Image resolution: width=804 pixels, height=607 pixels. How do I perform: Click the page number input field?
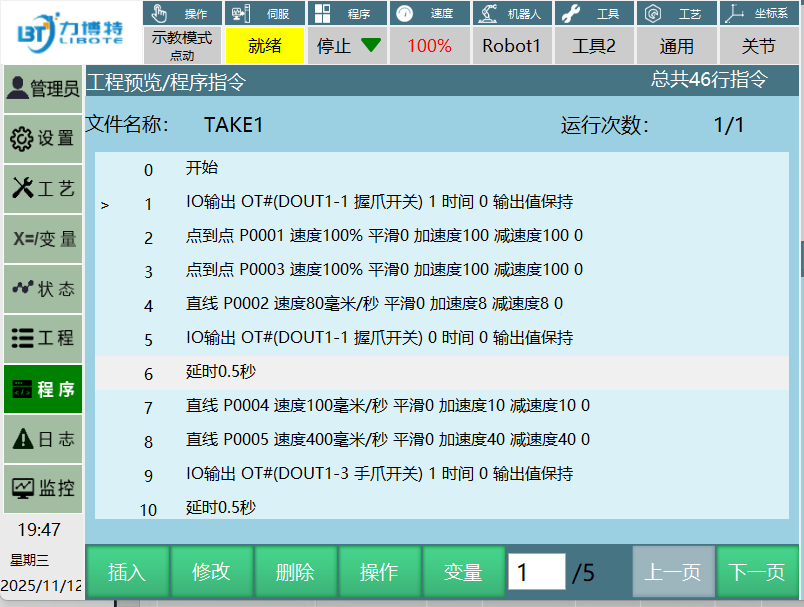pos(536,572)
